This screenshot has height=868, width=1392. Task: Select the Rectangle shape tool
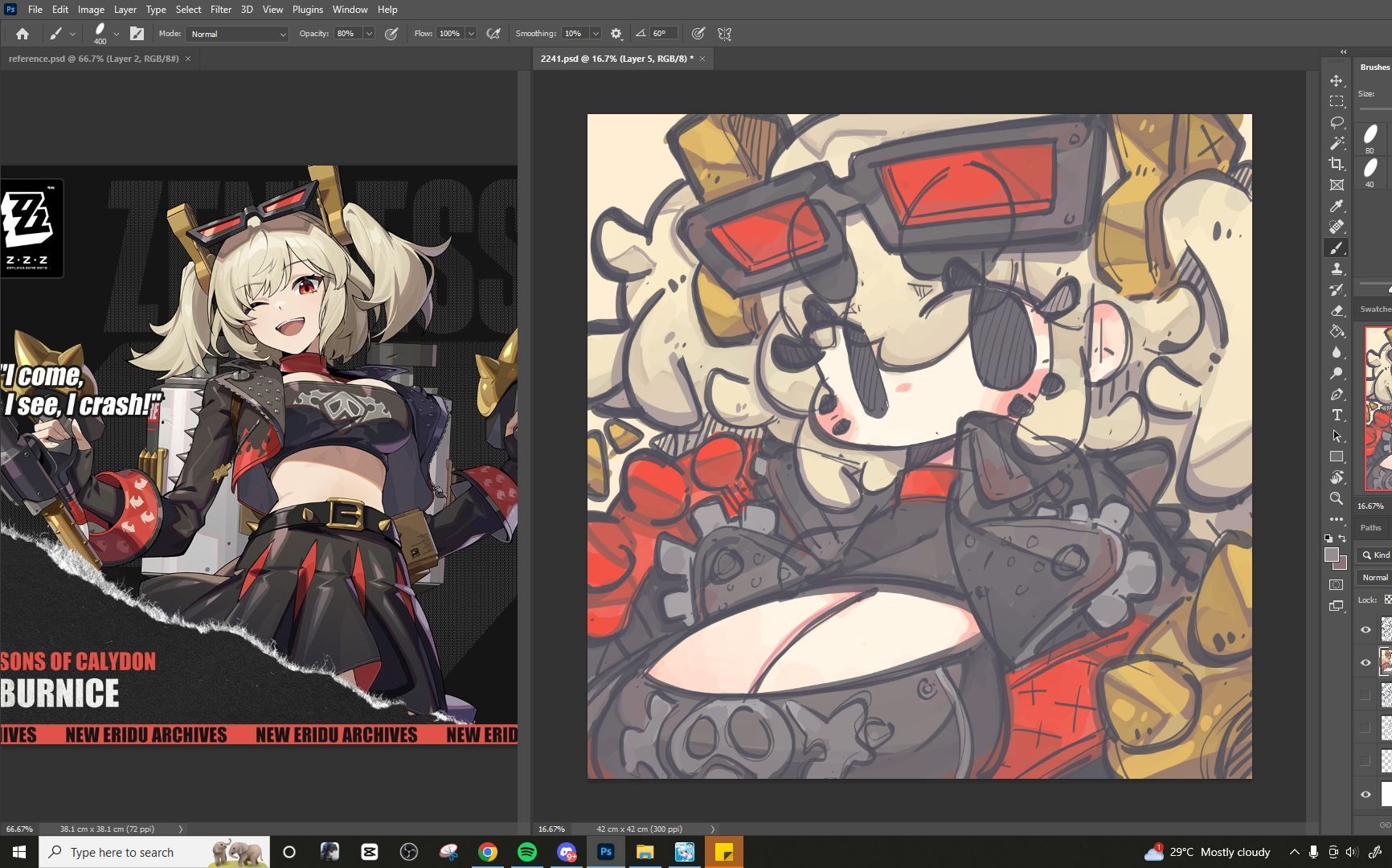point(1337,457)
